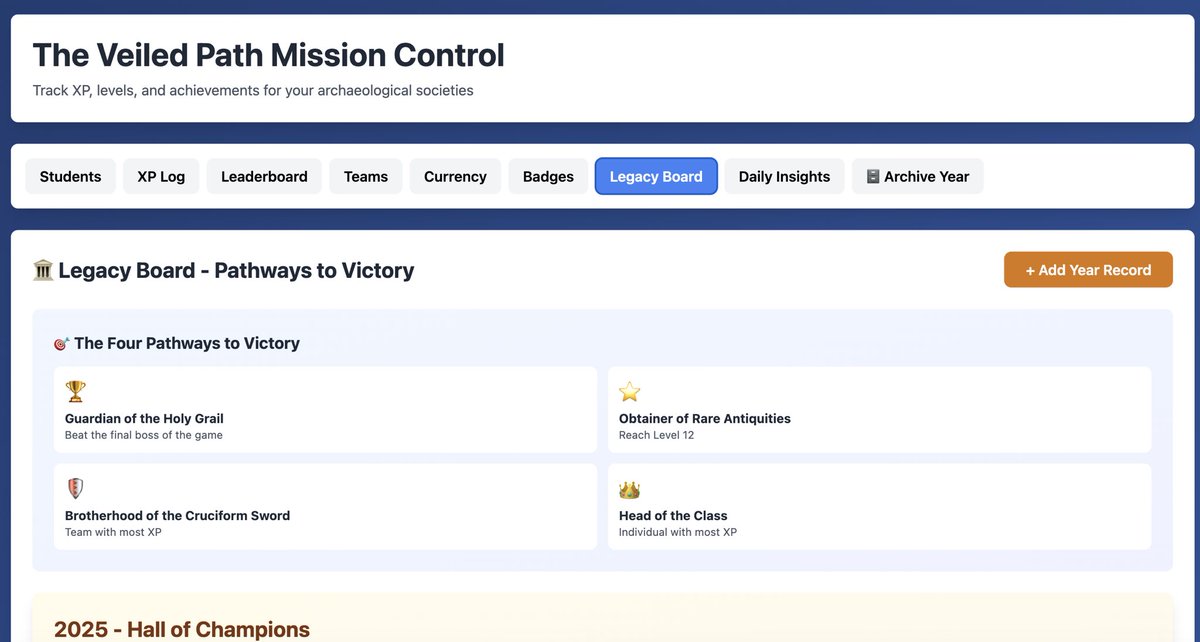Select the star icon on Obtainer of Rare Antiquities
The image size is (1200, 642).
(x=629, y=390)
